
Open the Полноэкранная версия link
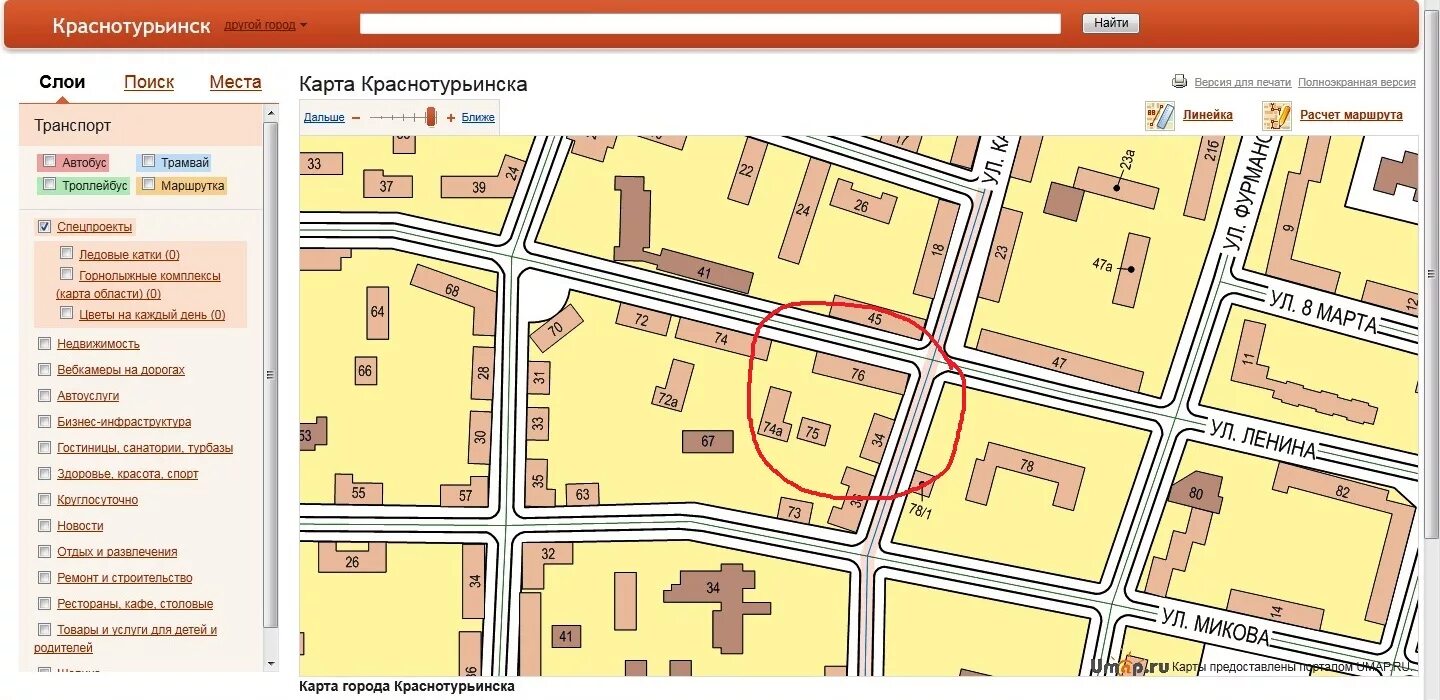coord(1357,81)
